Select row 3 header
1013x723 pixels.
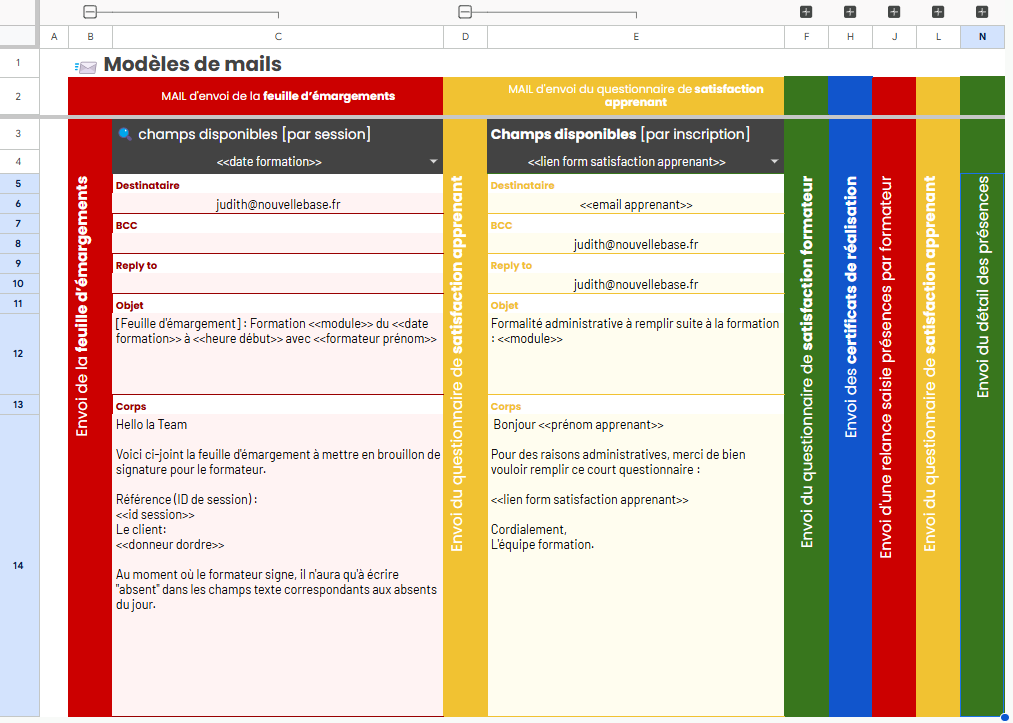[18, 134]
